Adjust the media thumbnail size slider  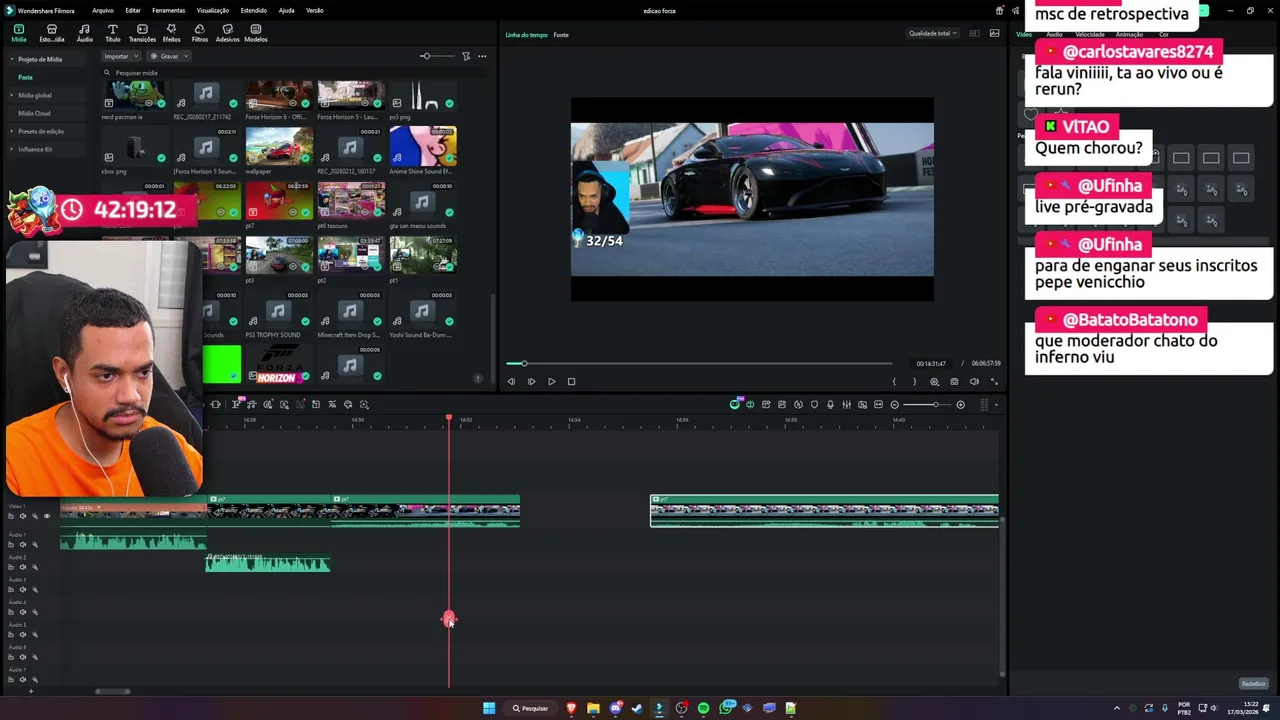click(437, 56)
